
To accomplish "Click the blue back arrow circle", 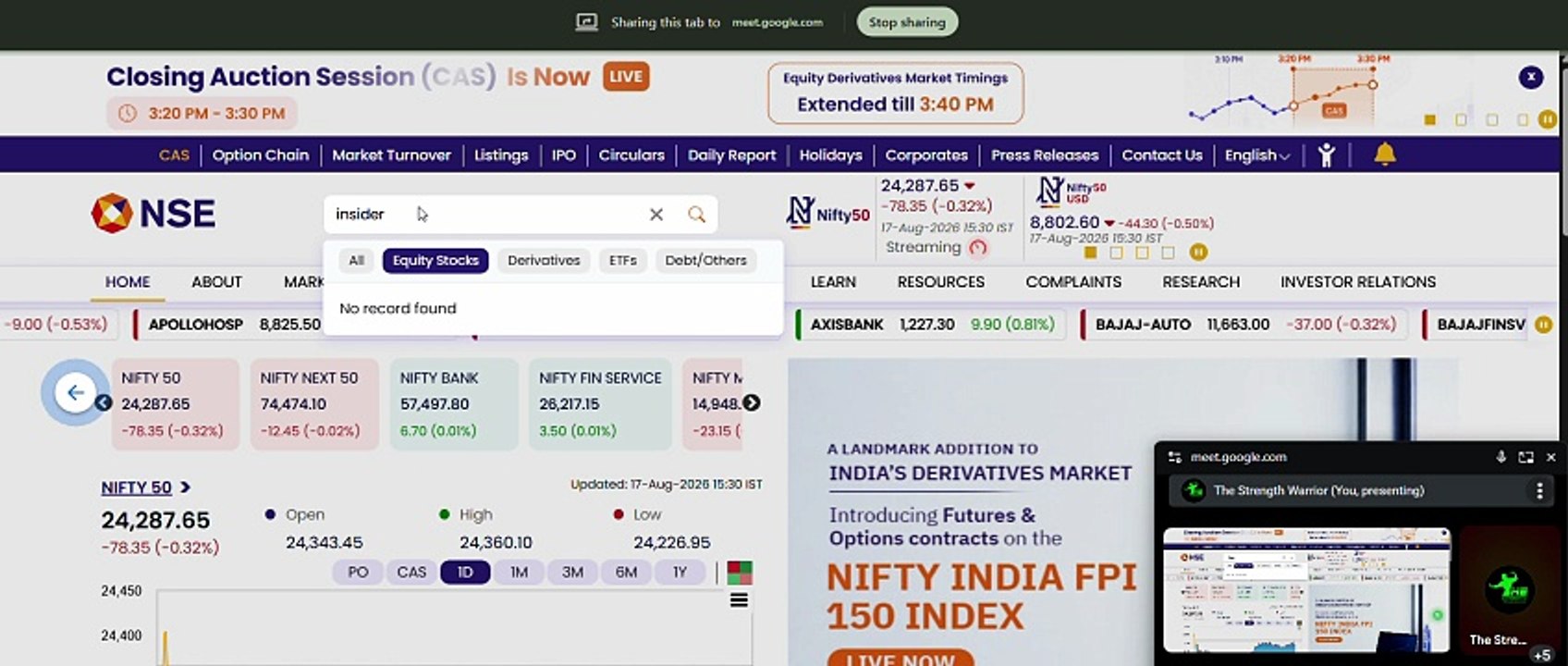I will [x=75, y=392].
